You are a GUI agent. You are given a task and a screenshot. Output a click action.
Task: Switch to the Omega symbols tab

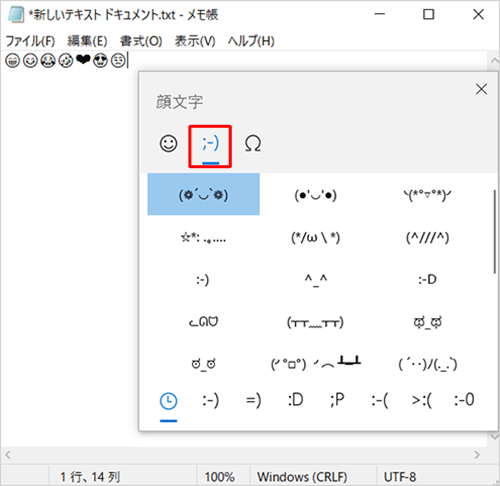pos(253,144)
